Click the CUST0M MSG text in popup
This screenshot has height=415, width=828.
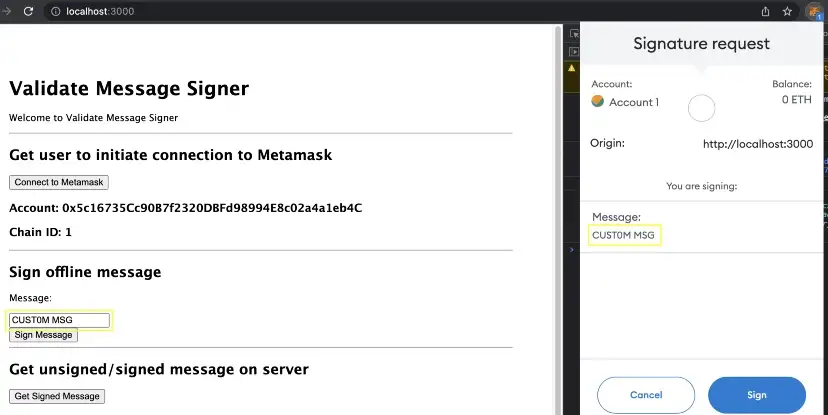pos(624,236)
